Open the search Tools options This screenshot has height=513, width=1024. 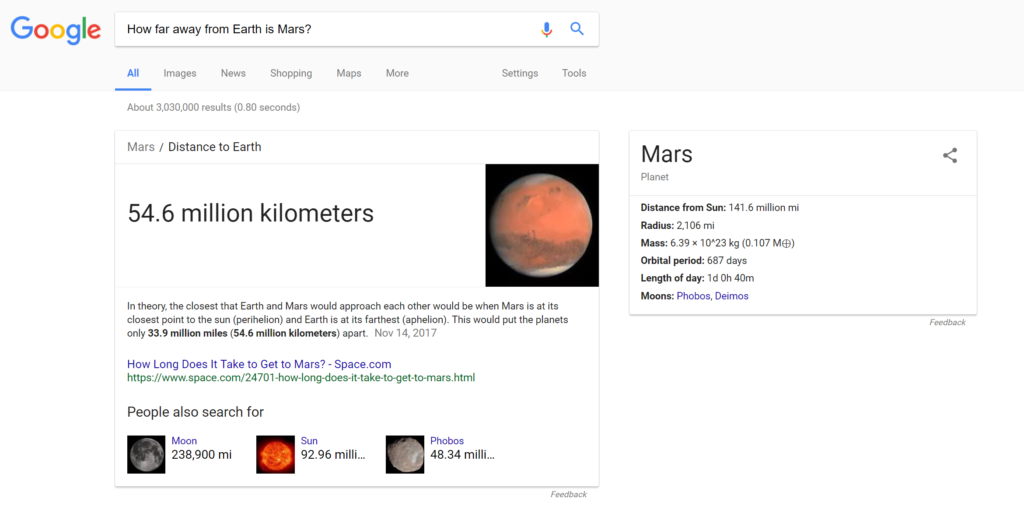click(574, 73)
